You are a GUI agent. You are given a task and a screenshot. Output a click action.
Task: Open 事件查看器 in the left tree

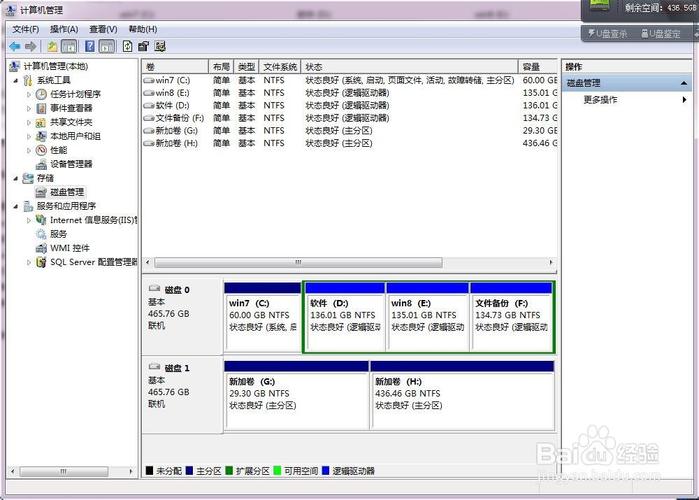(x=70, y=108)
